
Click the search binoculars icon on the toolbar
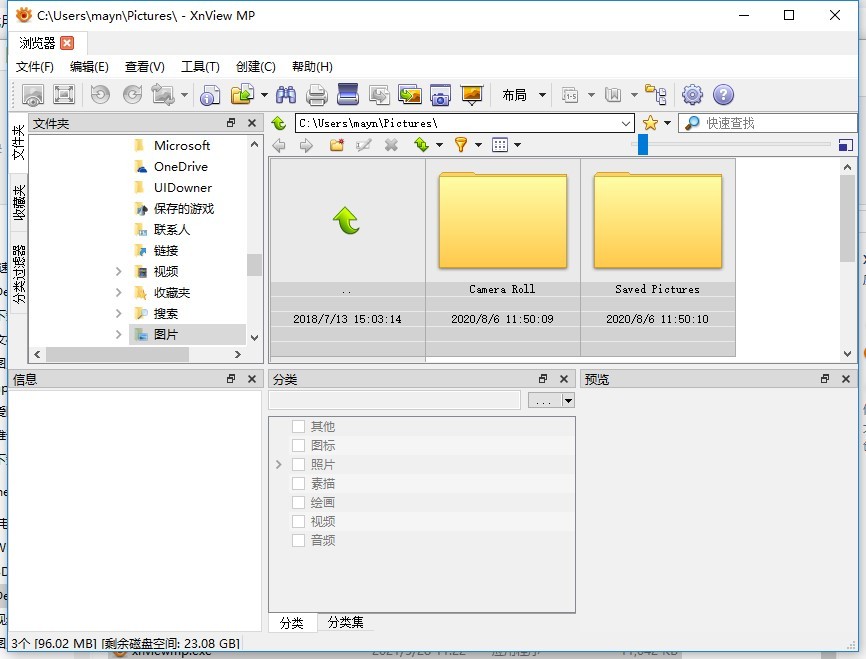click(286, 94)
